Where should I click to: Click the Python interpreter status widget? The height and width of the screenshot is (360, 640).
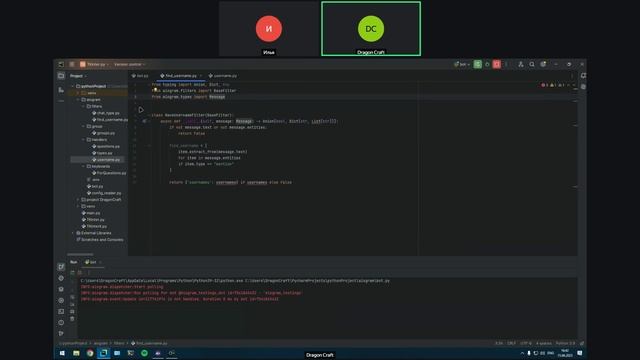pyautogui.click(x=565, y=343)
